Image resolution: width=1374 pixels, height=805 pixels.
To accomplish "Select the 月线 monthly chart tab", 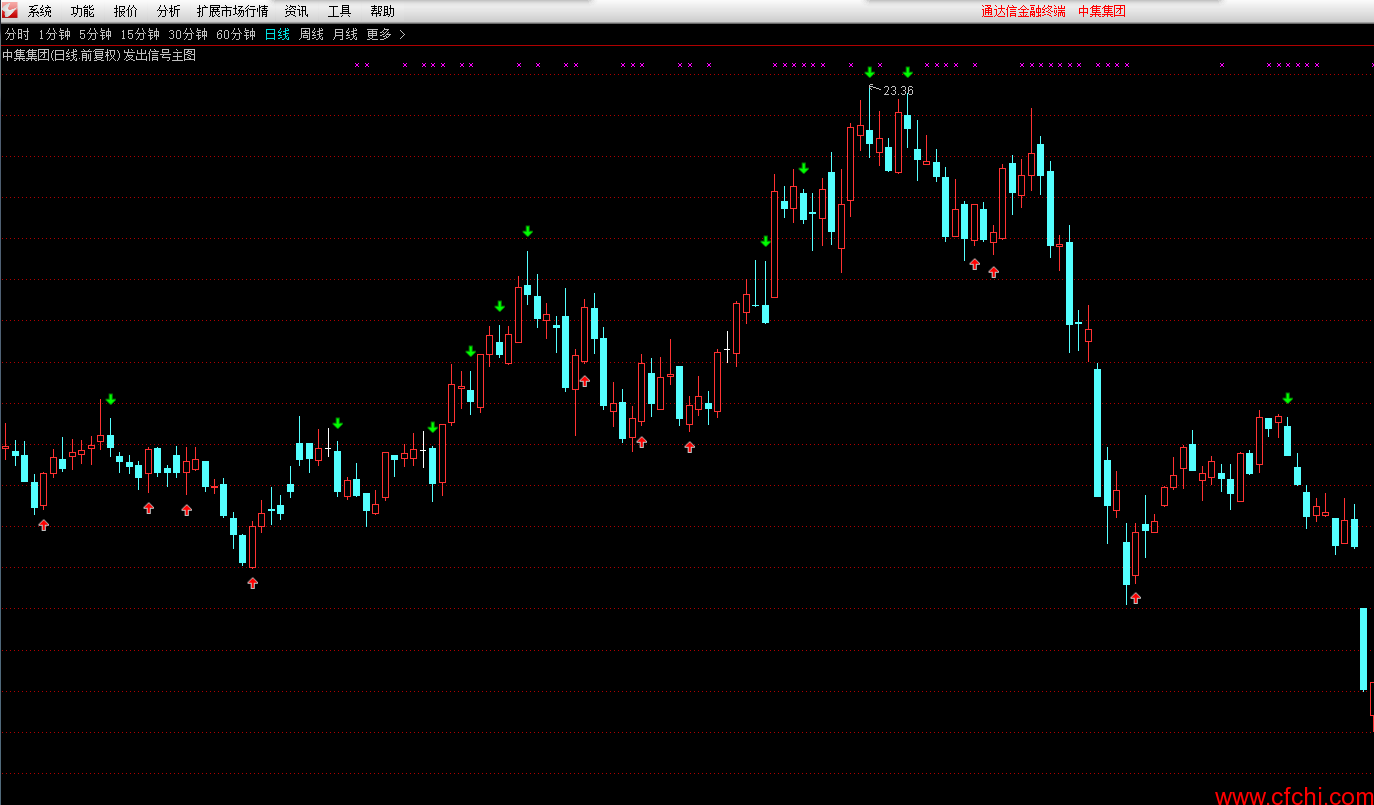I will pyautogui.click(x=345, y=35).
